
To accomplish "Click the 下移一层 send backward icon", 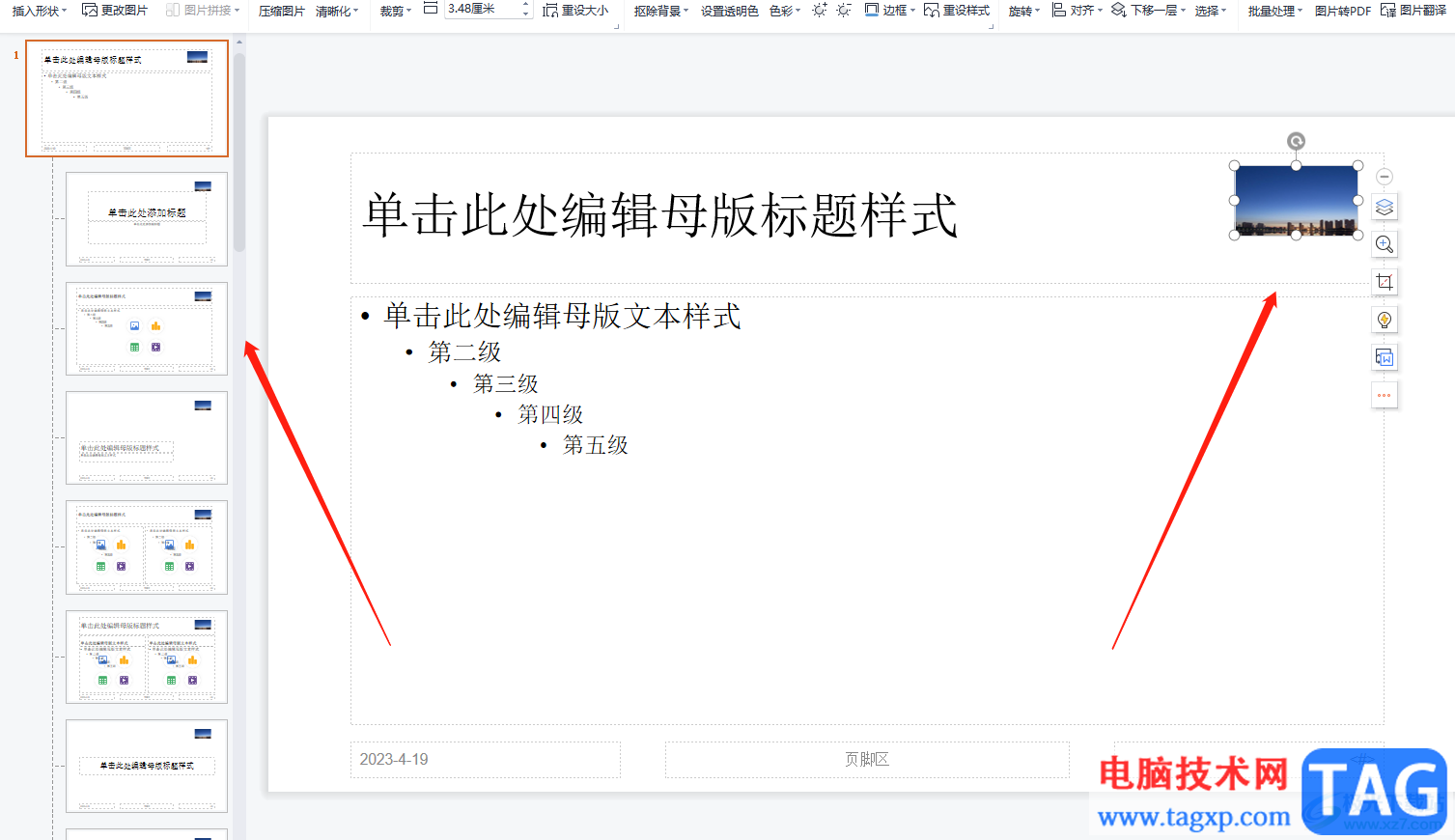I will 1119,10.
